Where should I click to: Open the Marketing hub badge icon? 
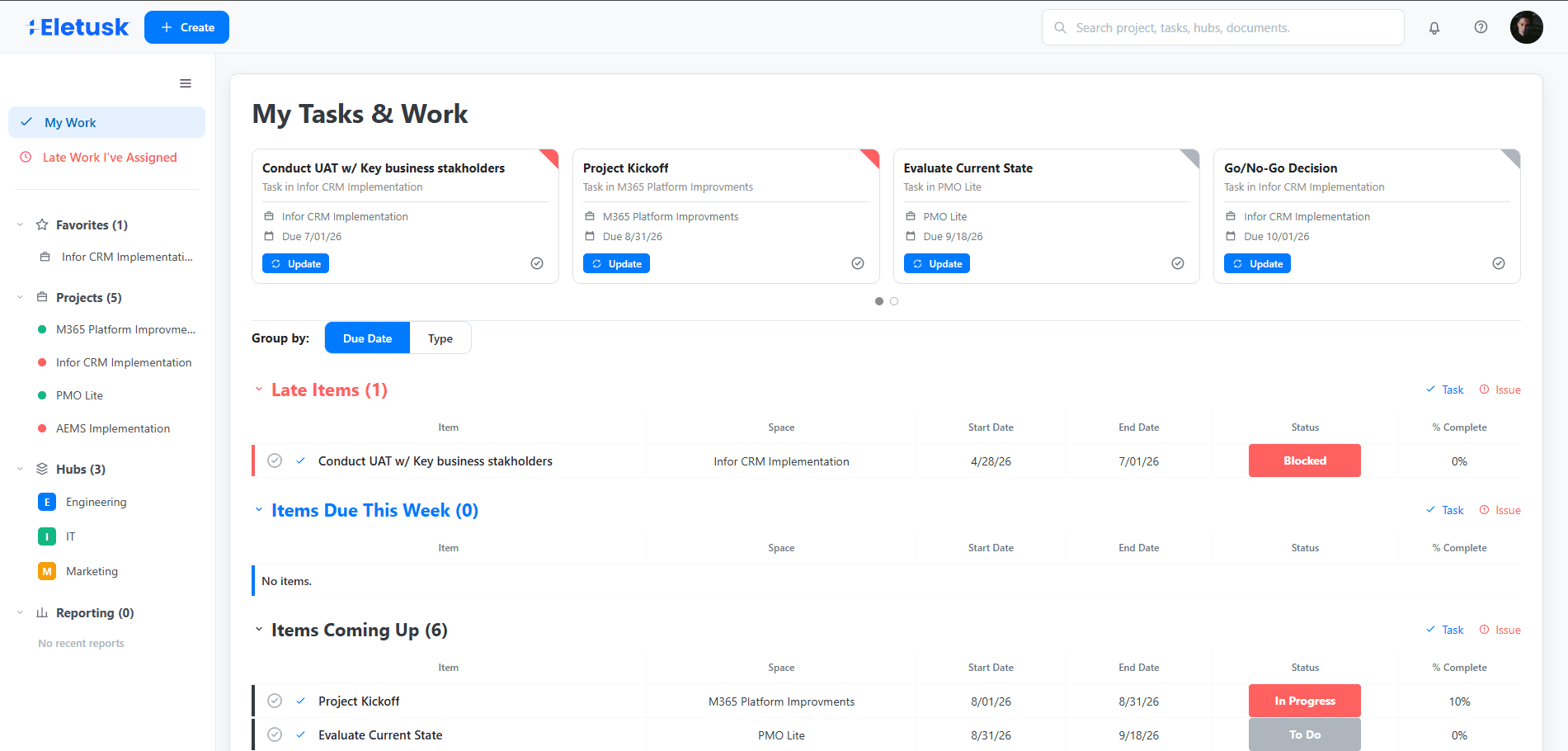click(x=47, y=571)
